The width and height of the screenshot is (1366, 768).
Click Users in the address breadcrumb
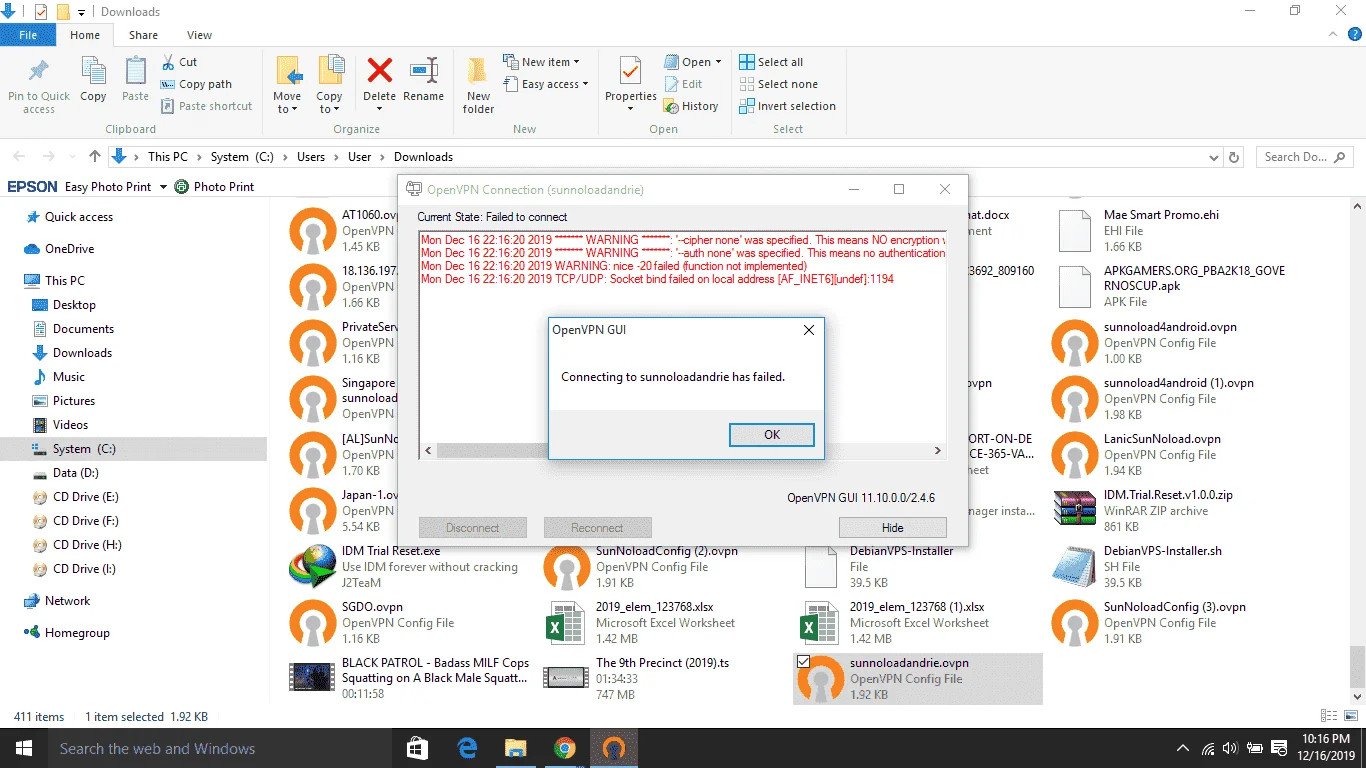click(311, 157)
